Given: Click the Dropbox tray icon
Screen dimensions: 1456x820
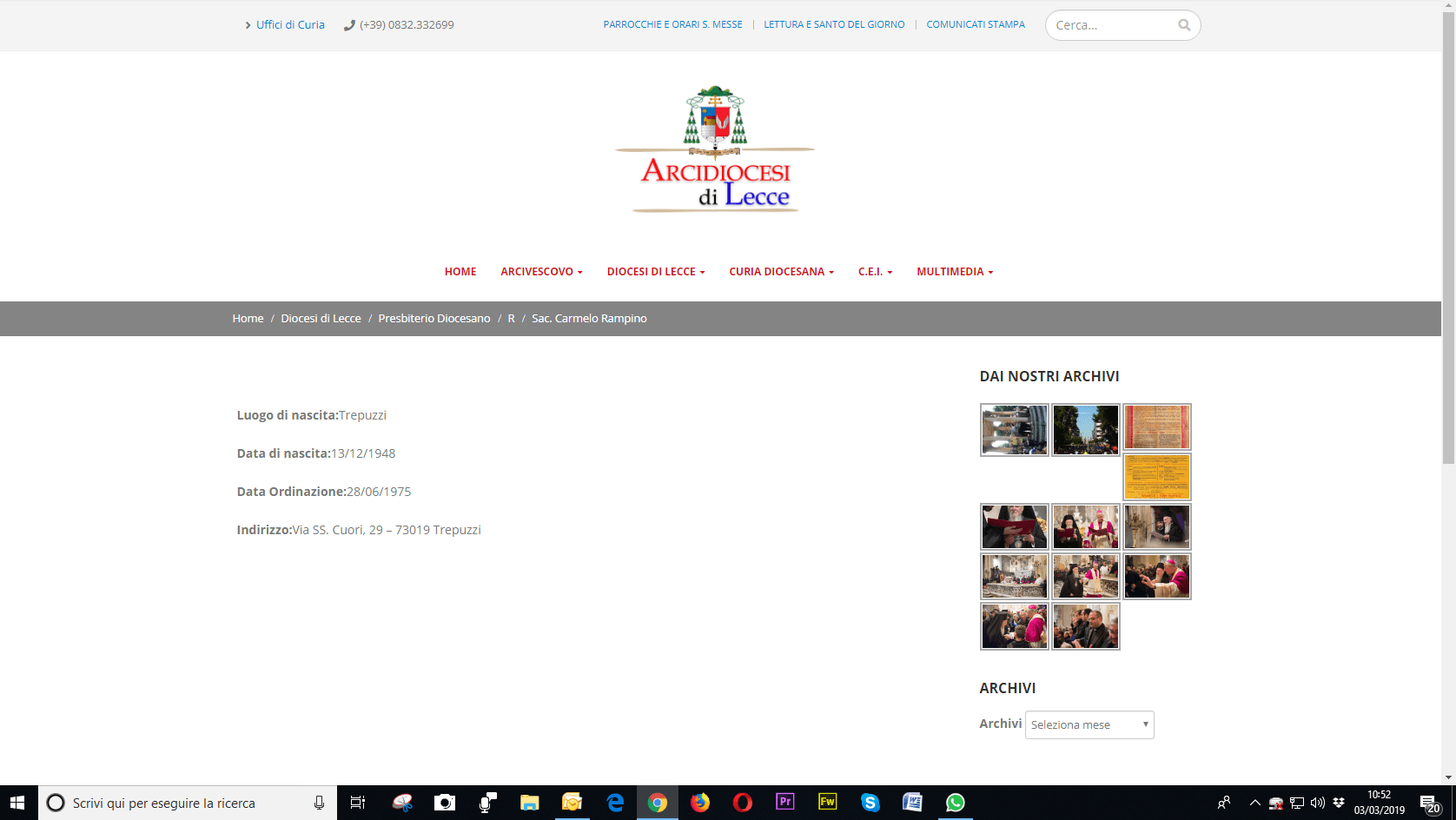Looking at the screenshot, I should click(1339, 803).
